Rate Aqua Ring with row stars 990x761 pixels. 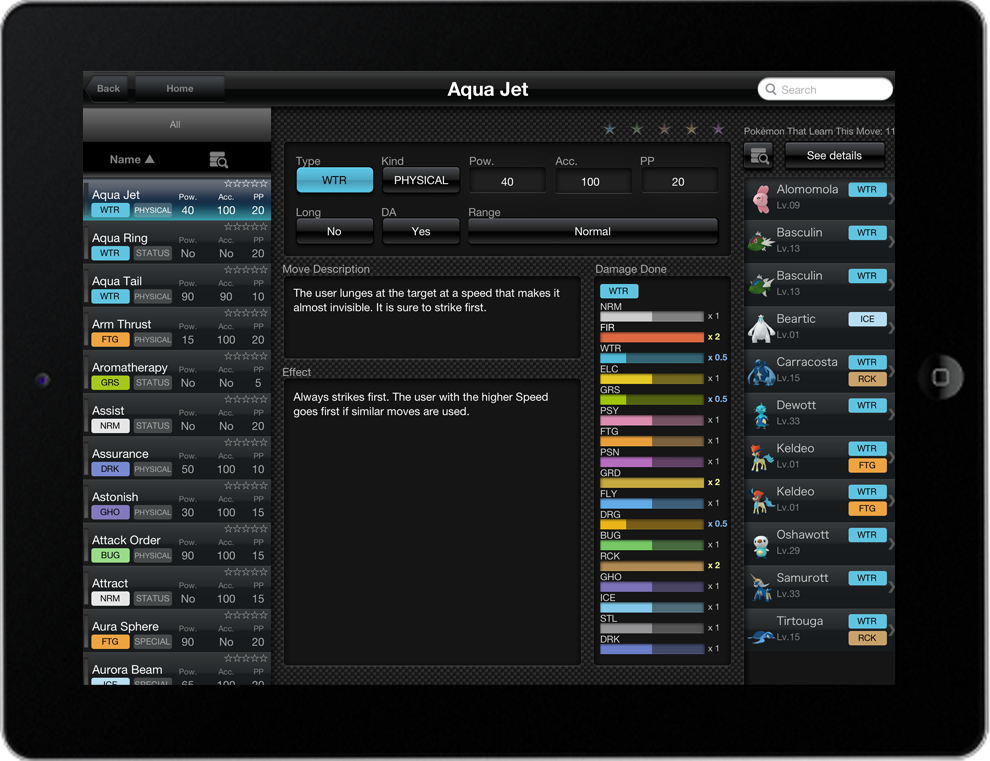point(246,226)
